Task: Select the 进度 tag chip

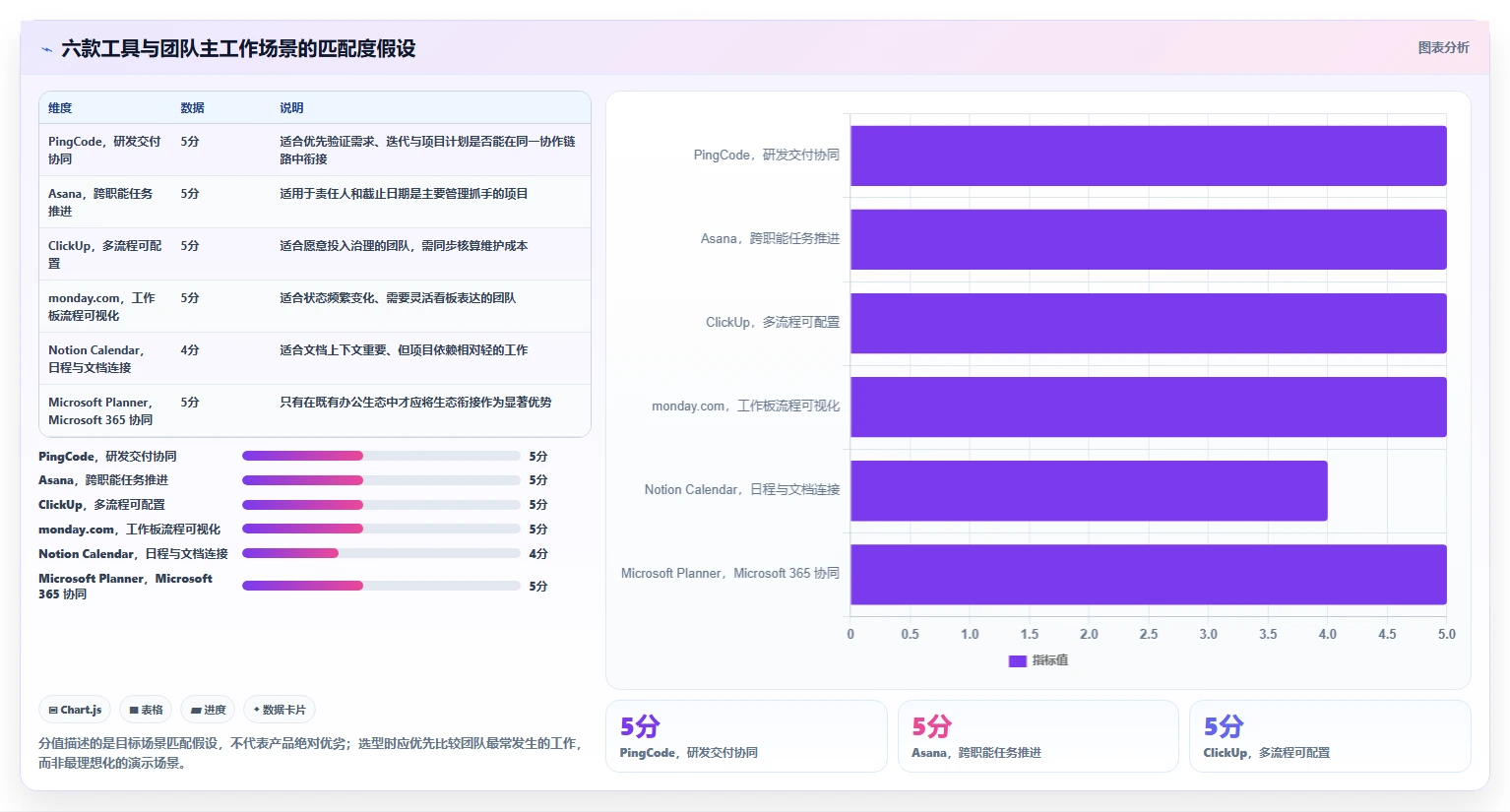Action: [208, 710]
